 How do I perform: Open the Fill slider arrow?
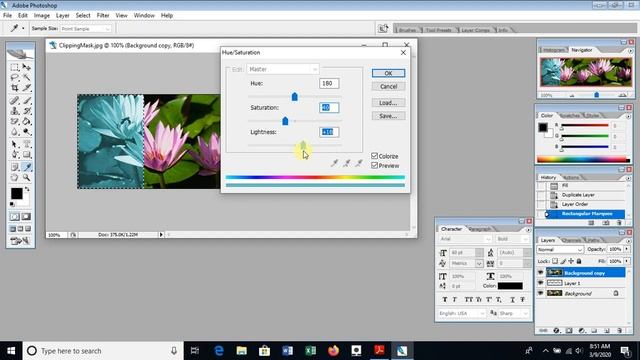pyautogui.click(x=627, y=261)
